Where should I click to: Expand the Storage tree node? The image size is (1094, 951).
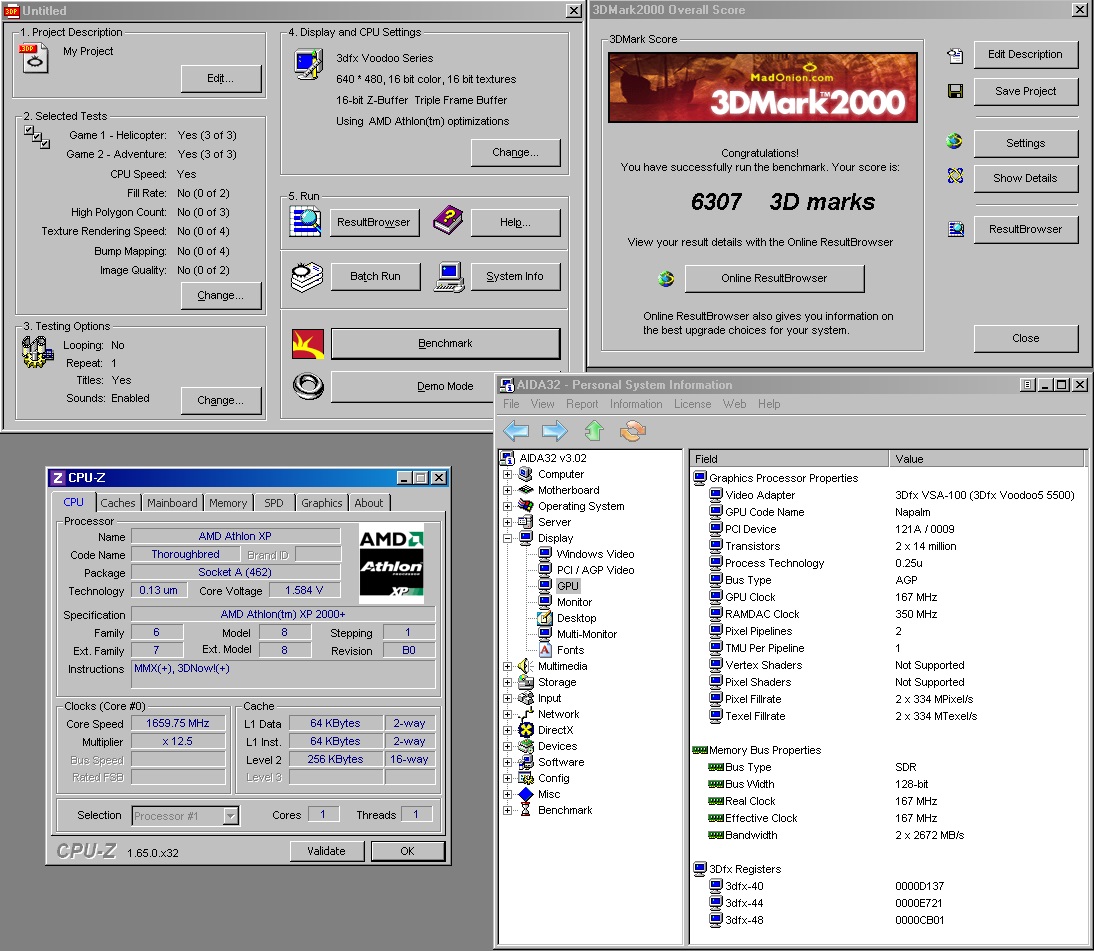coord(508,682)
